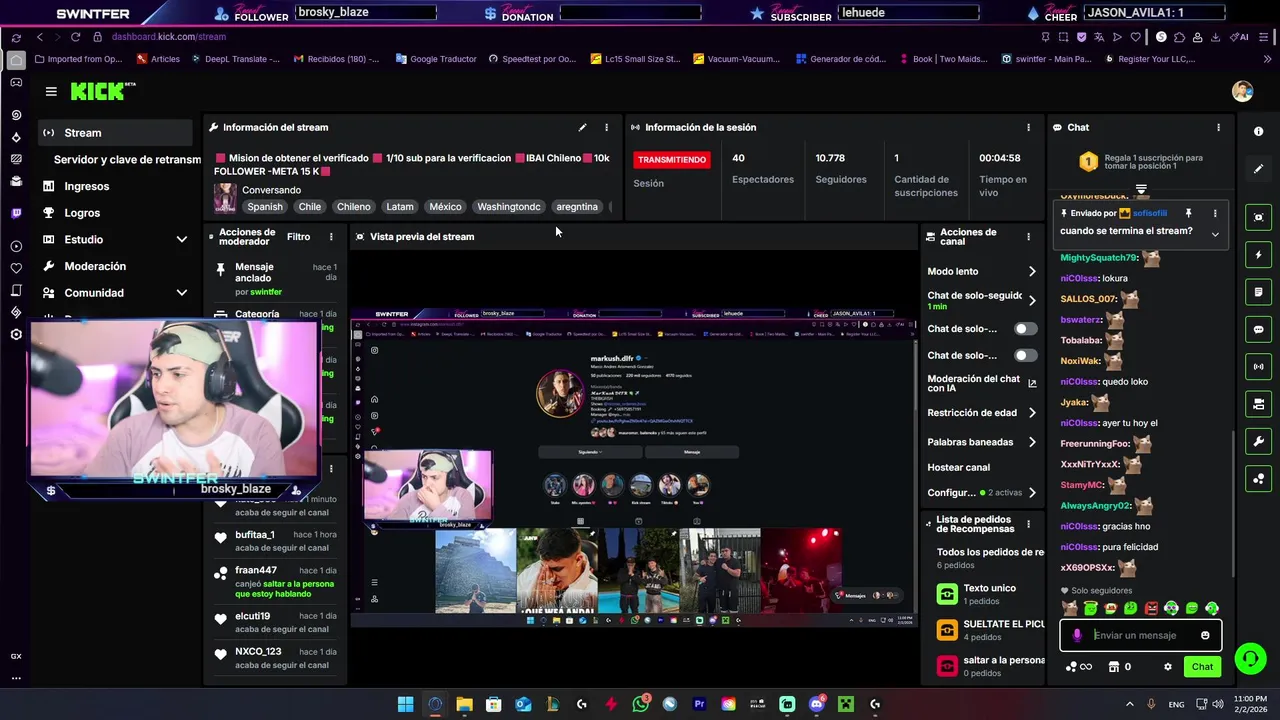This screenshot has width=1280, height=720.
Task: Click the TRANSMITIENDO status badge
Action: (x=672, y=159)
